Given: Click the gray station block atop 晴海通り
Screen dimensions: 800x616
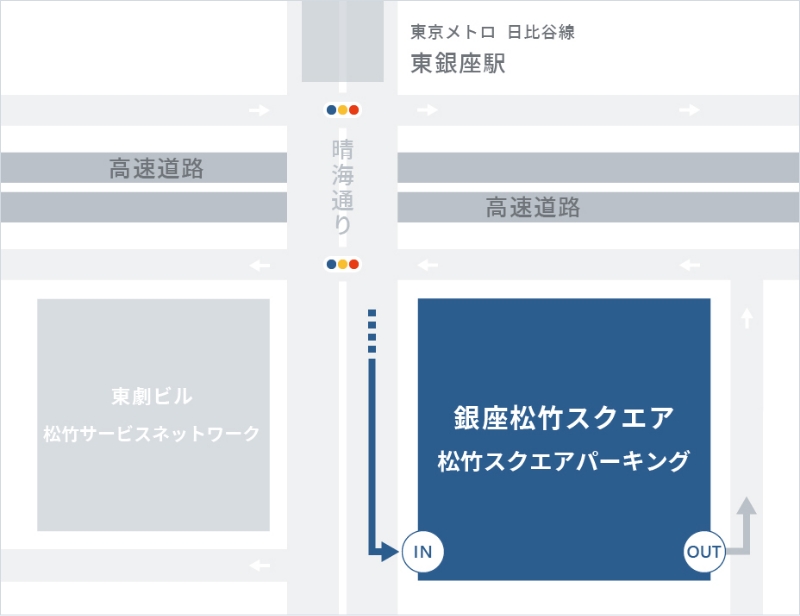Looking at the screenshot, I should pyautogui.click(x=342, y=40).
